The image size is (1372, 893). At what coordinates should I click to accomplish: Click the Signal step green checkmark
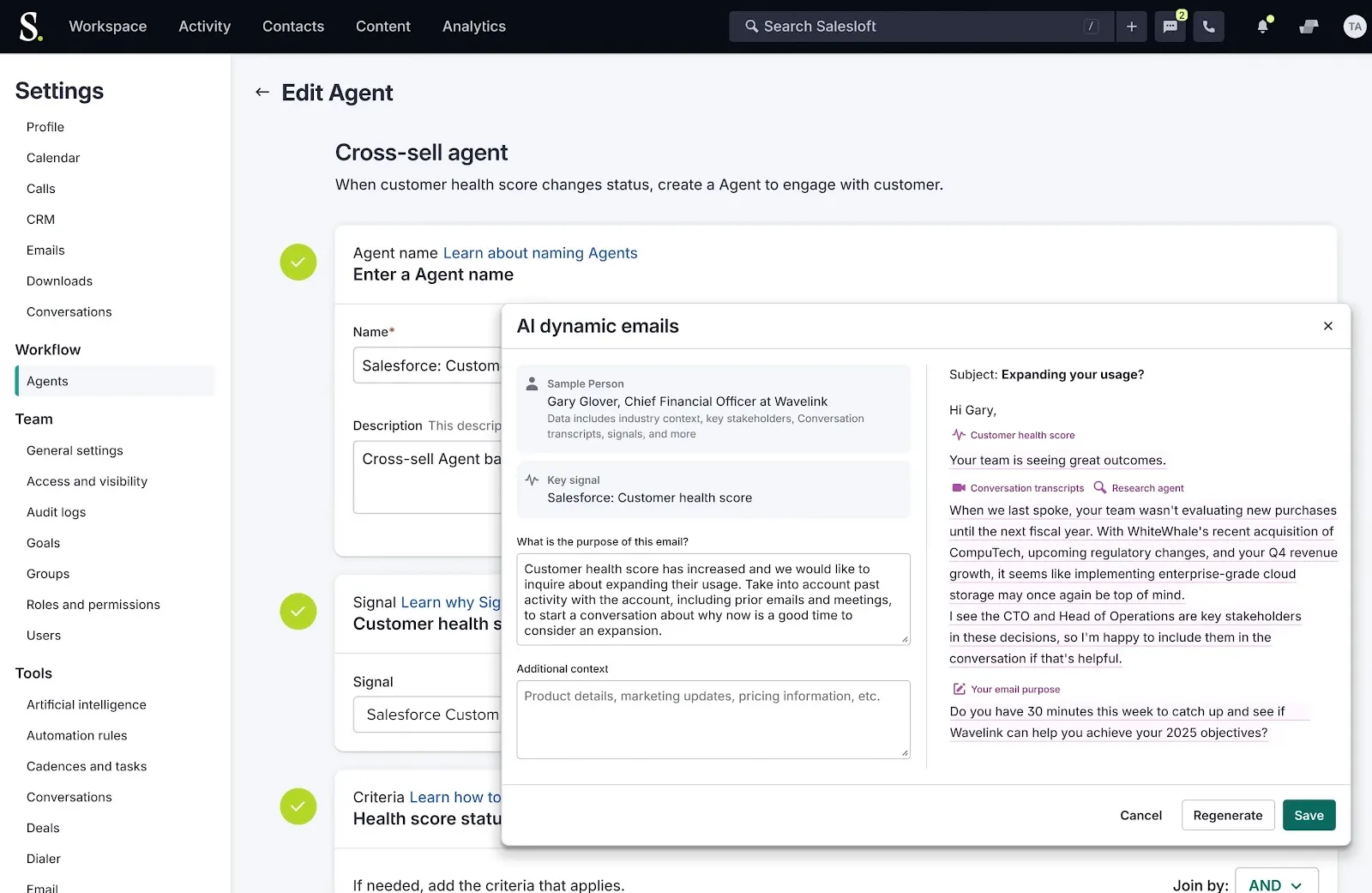(x=298, y=612)
